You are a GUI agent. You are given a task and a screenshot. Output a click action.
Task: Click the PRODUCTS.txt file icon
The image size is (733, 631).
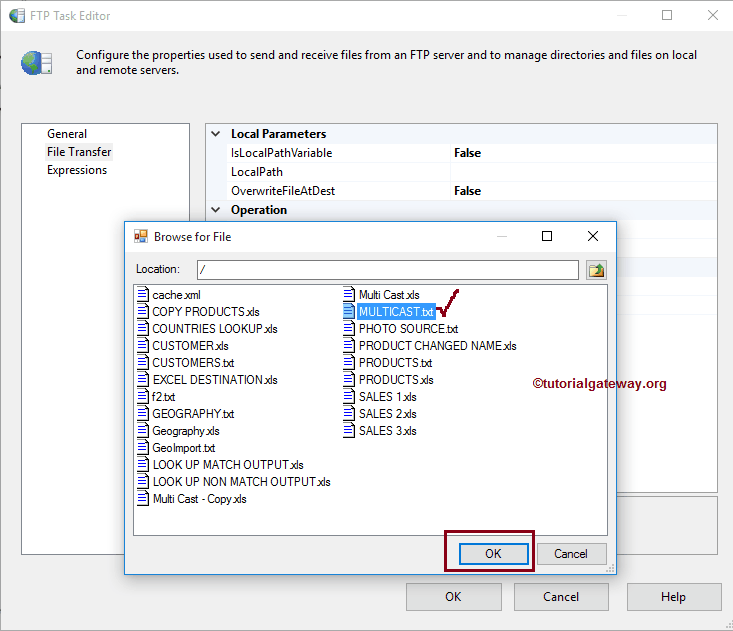point(349,362)
